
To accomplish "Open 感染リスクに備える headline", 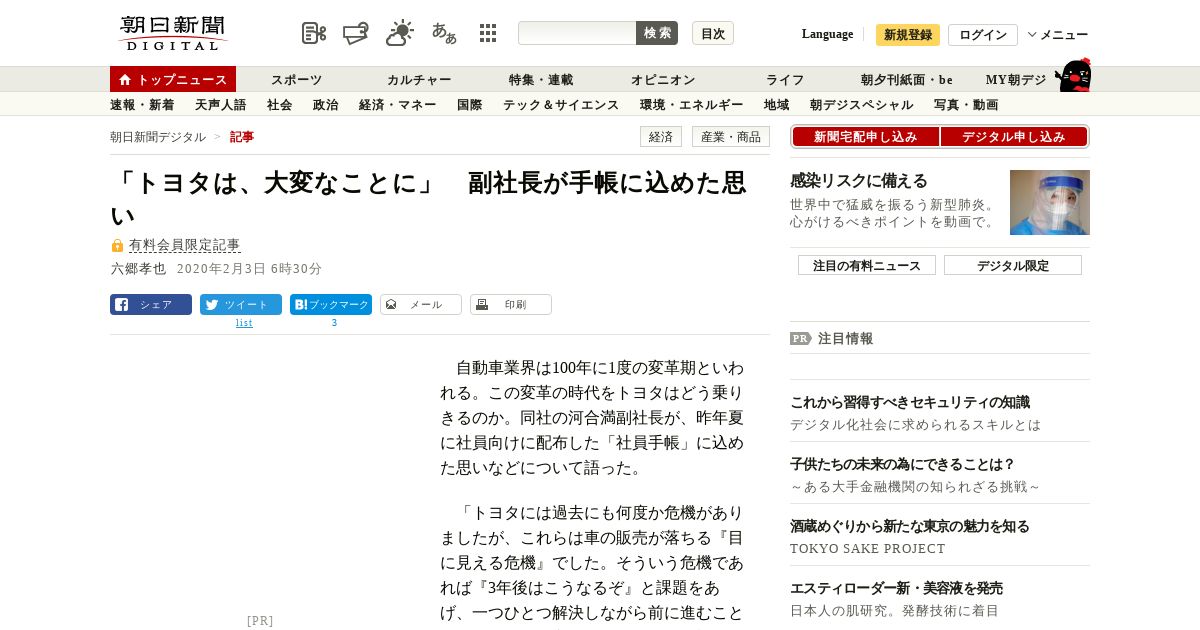I will 859,181.
